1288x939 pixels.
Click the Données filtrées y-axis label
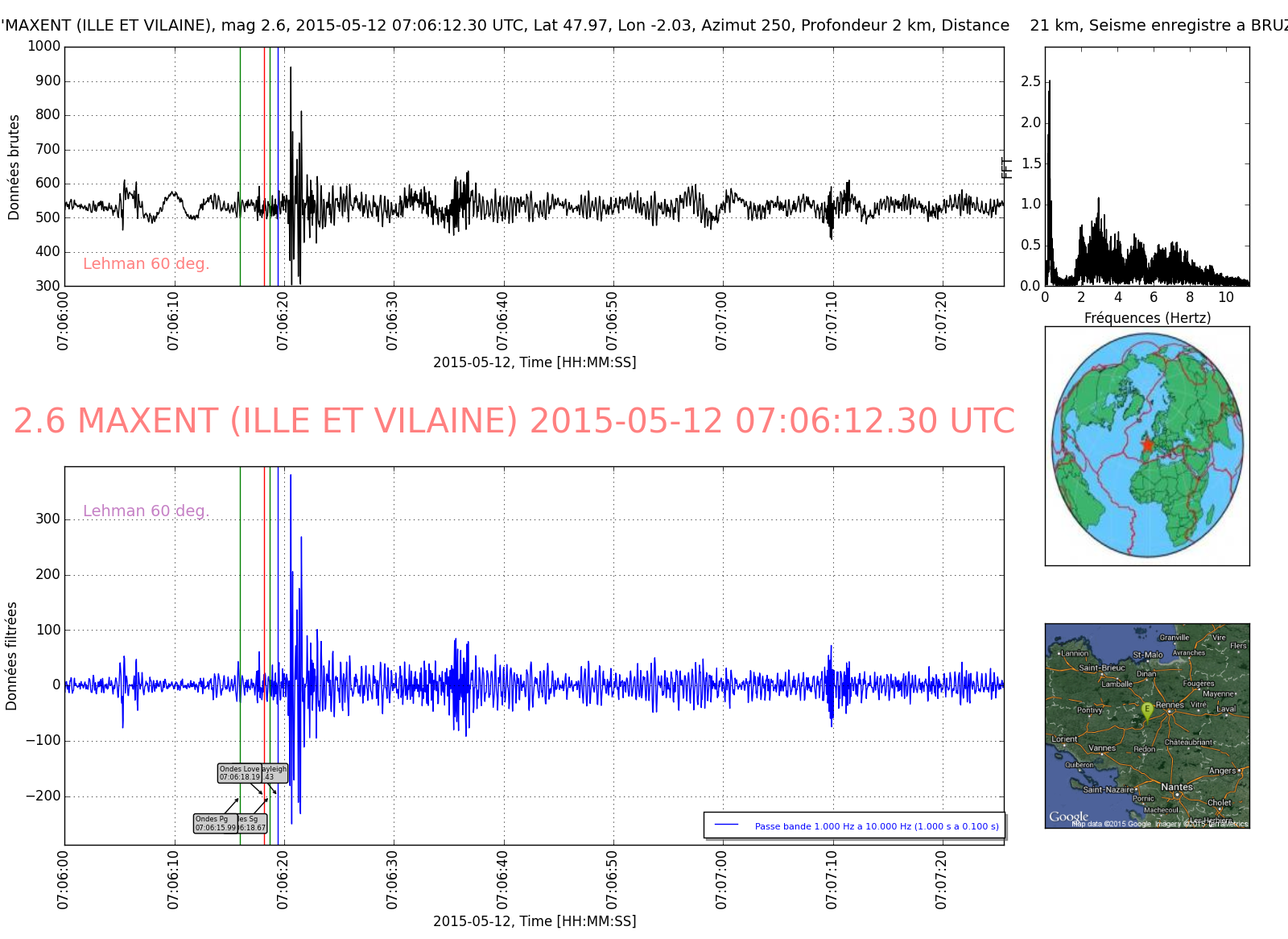[x=11, y=656]
